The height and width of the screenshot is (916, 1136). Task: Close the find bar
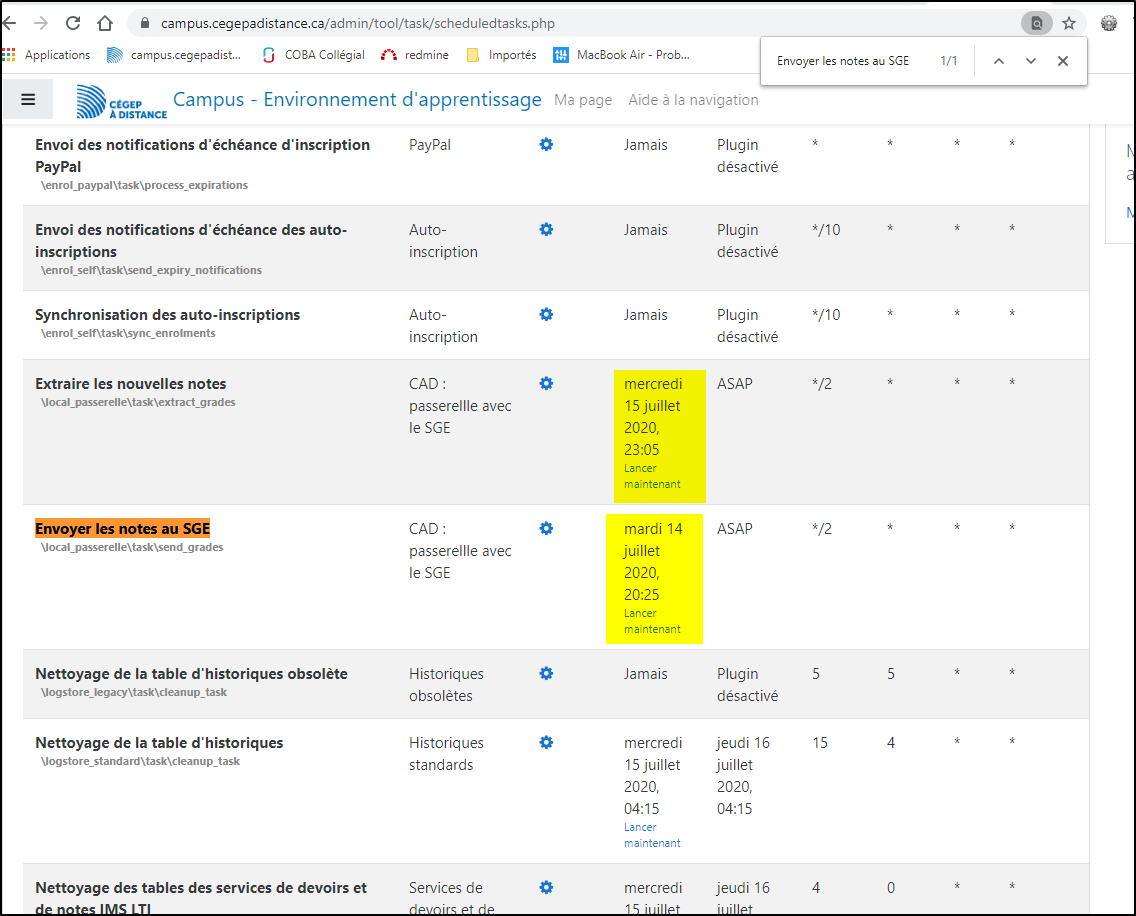tap(1063, 61)
